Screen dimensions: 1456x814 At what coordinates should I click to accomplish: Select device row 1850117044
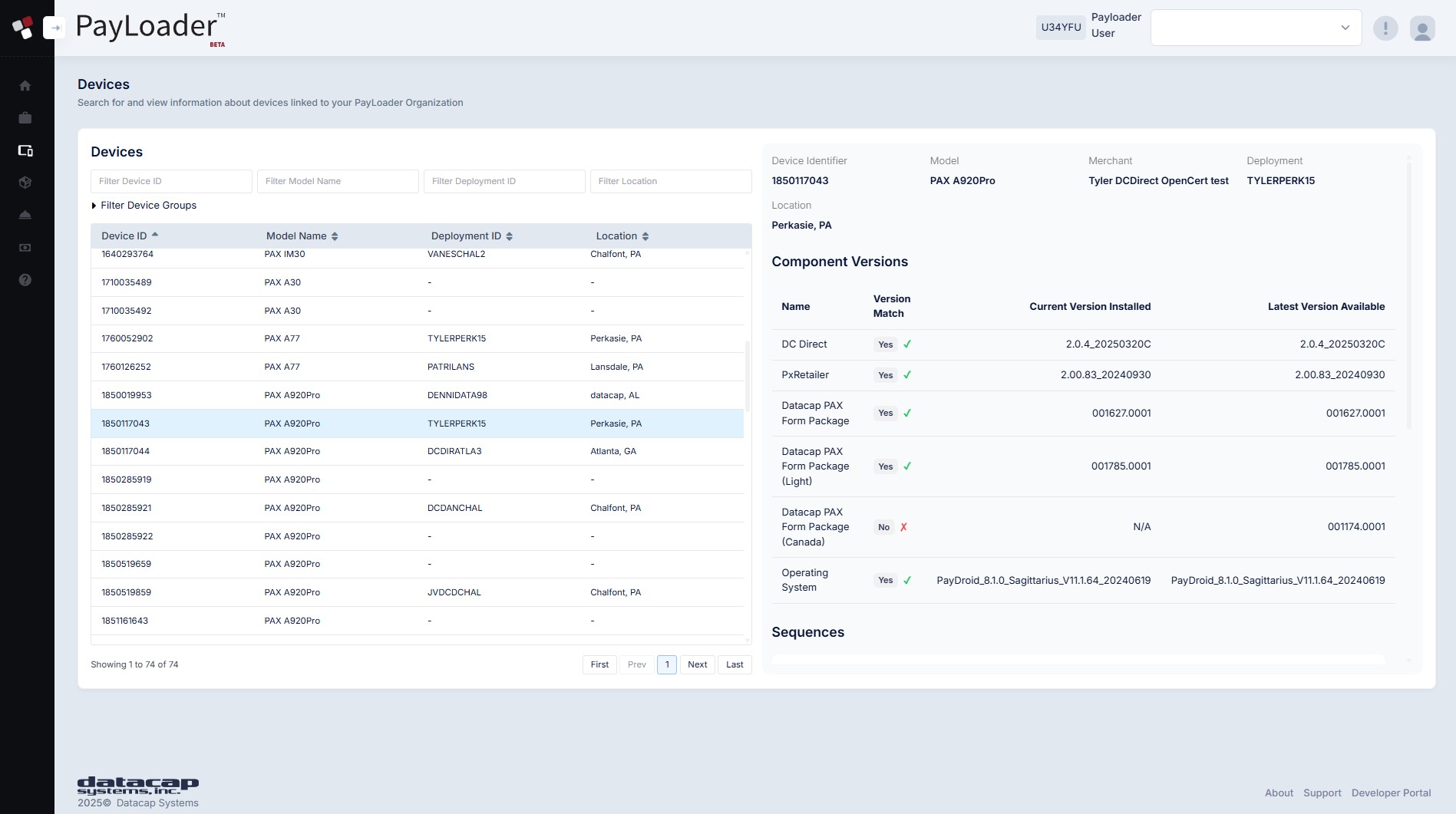coord(417,451)
